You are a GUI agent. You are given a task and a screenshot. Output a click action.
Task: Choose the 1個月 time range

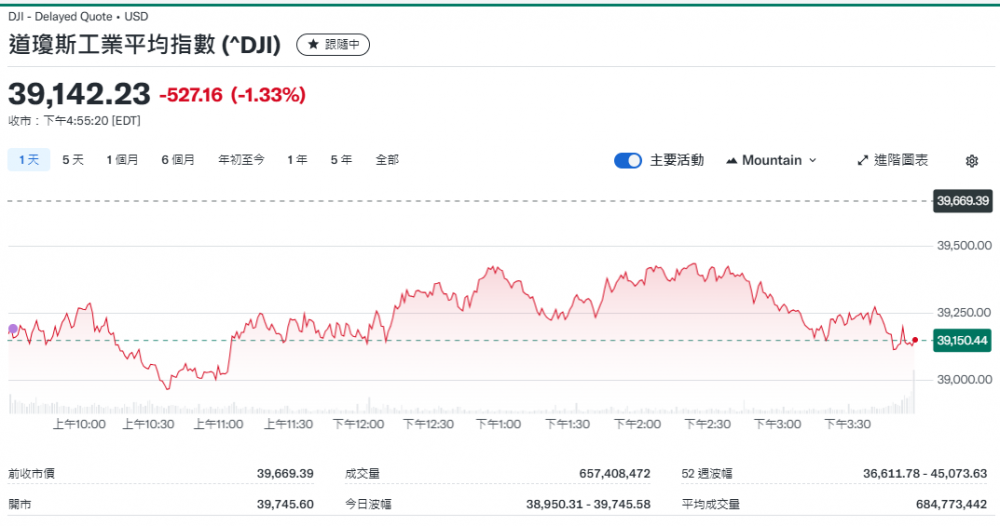122,160
